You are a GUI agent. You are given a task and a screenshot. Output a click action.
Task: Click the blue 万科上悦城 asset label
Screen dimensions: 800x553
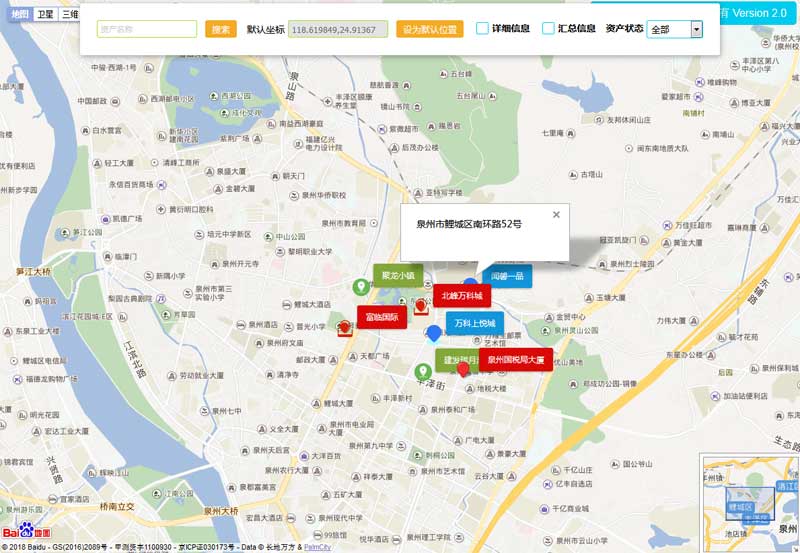475,323
